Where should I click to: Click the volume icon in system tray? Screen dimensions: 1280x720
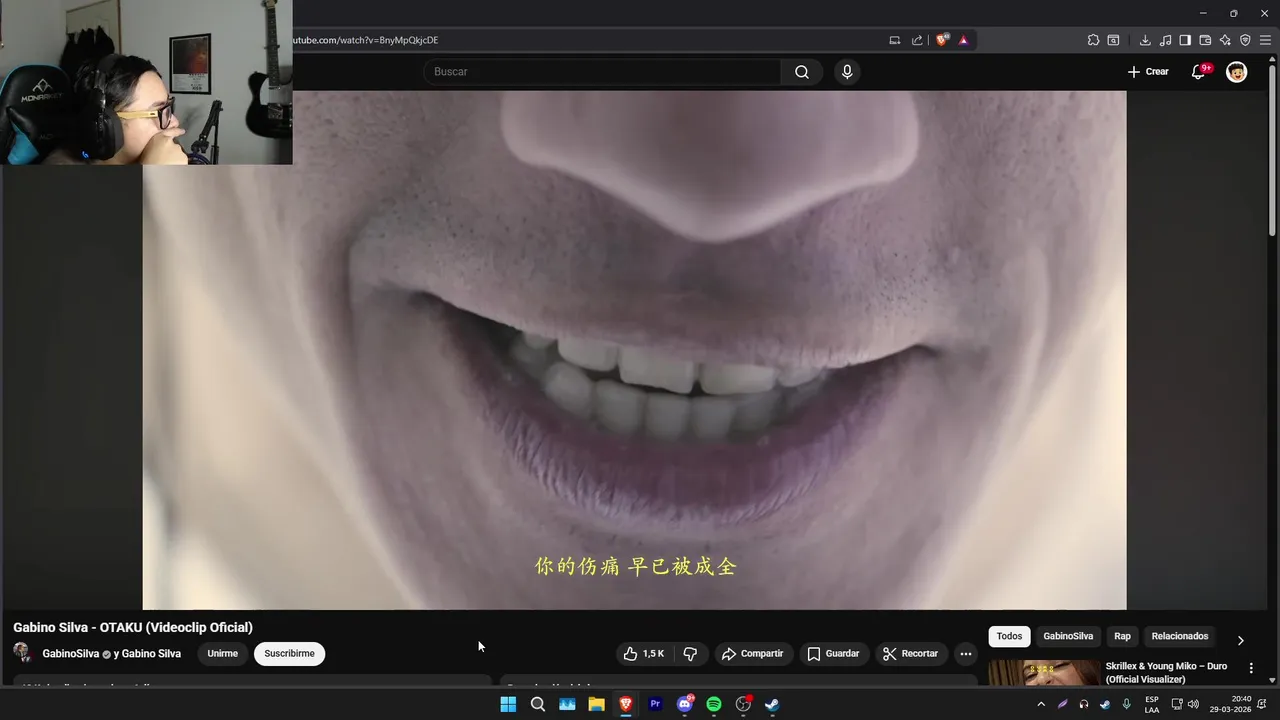tap(1193, 704)
